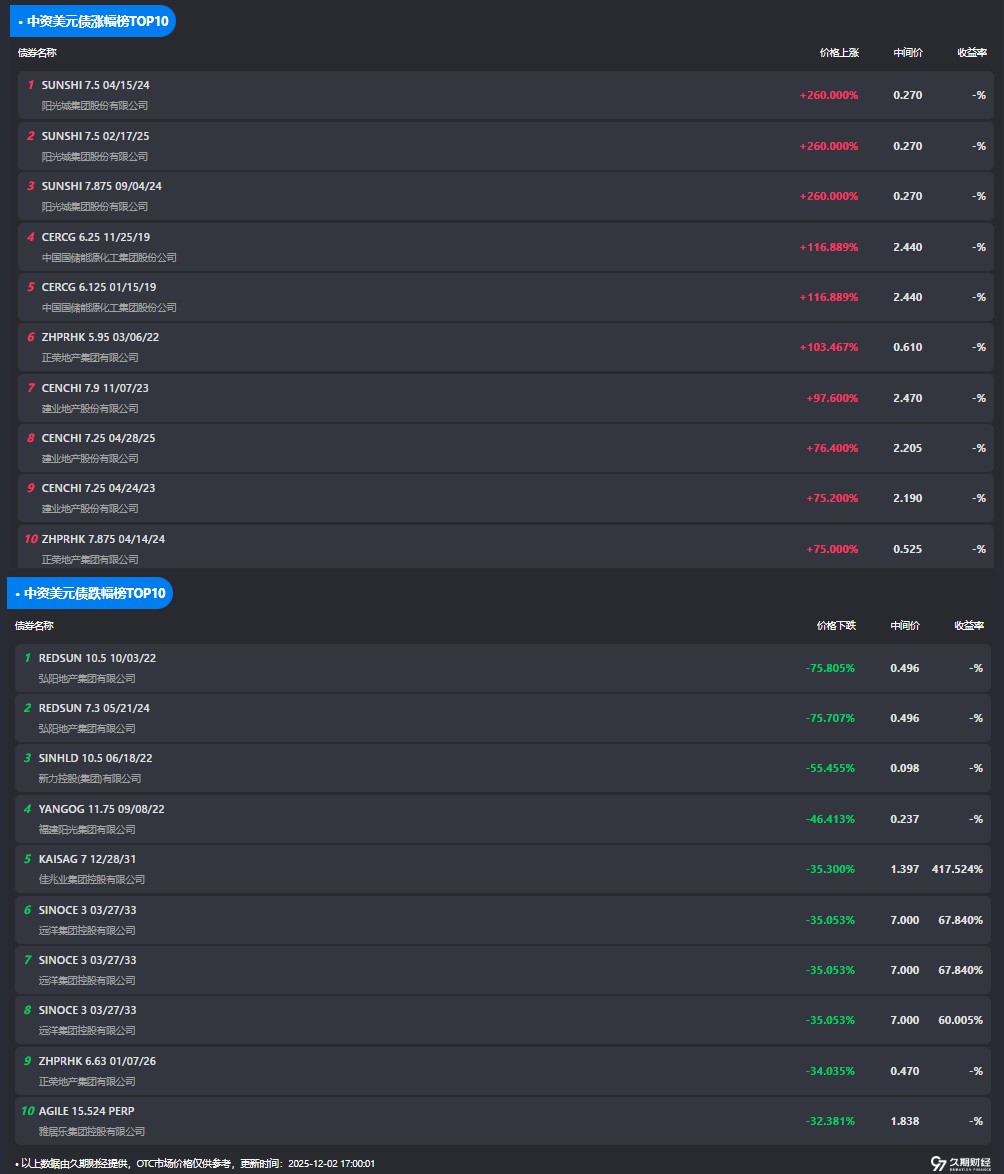The width and height of the screenshot is (1004, 1174).
Task: Open the SUNSHI 7.875 09/04/24 bond row
Action: pos(101,186)
